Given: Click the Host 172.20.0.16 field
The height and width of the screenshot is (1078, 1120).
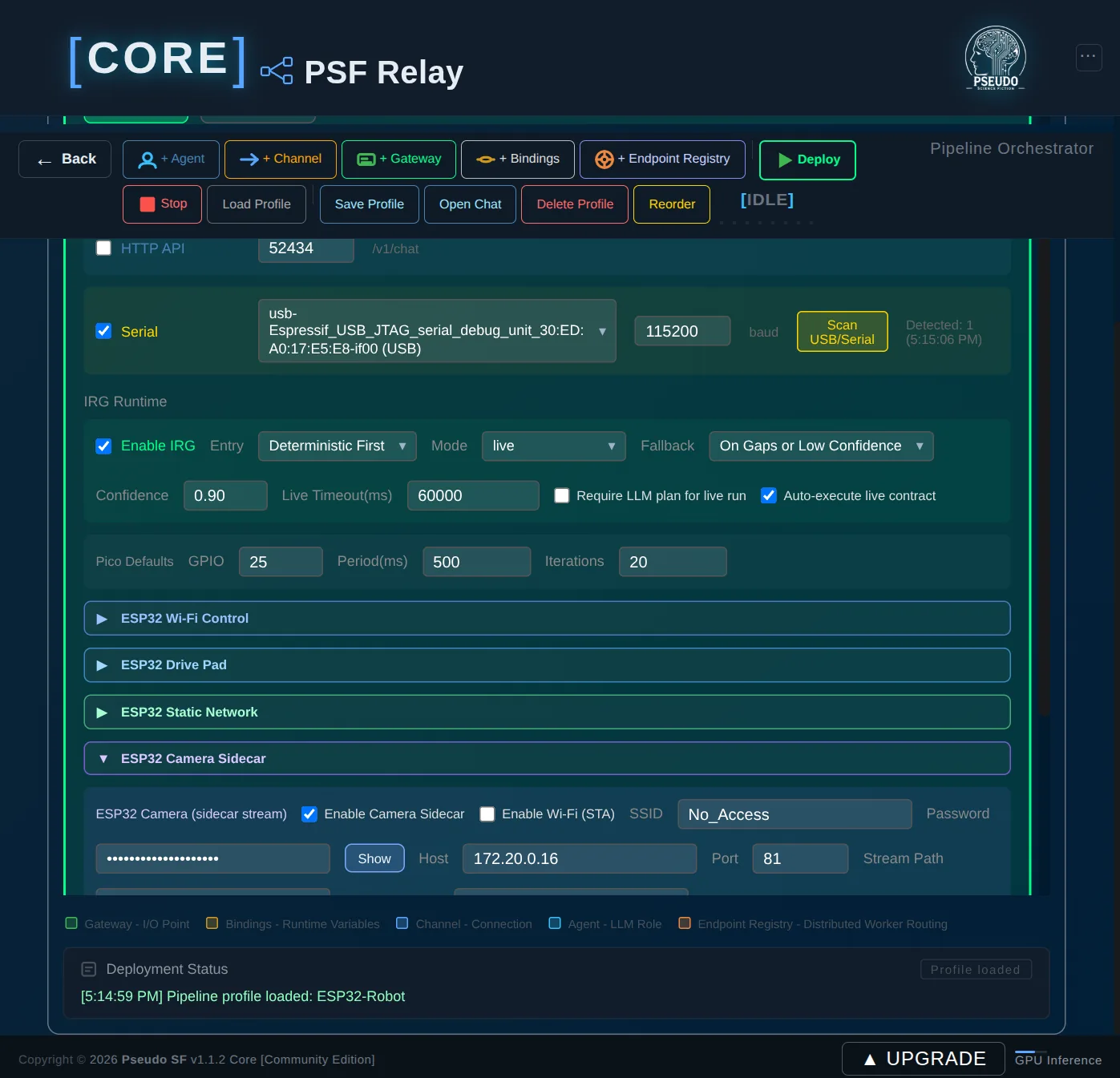Looking at the screenshot, I should pyautogui.click(x=580, y=858).
